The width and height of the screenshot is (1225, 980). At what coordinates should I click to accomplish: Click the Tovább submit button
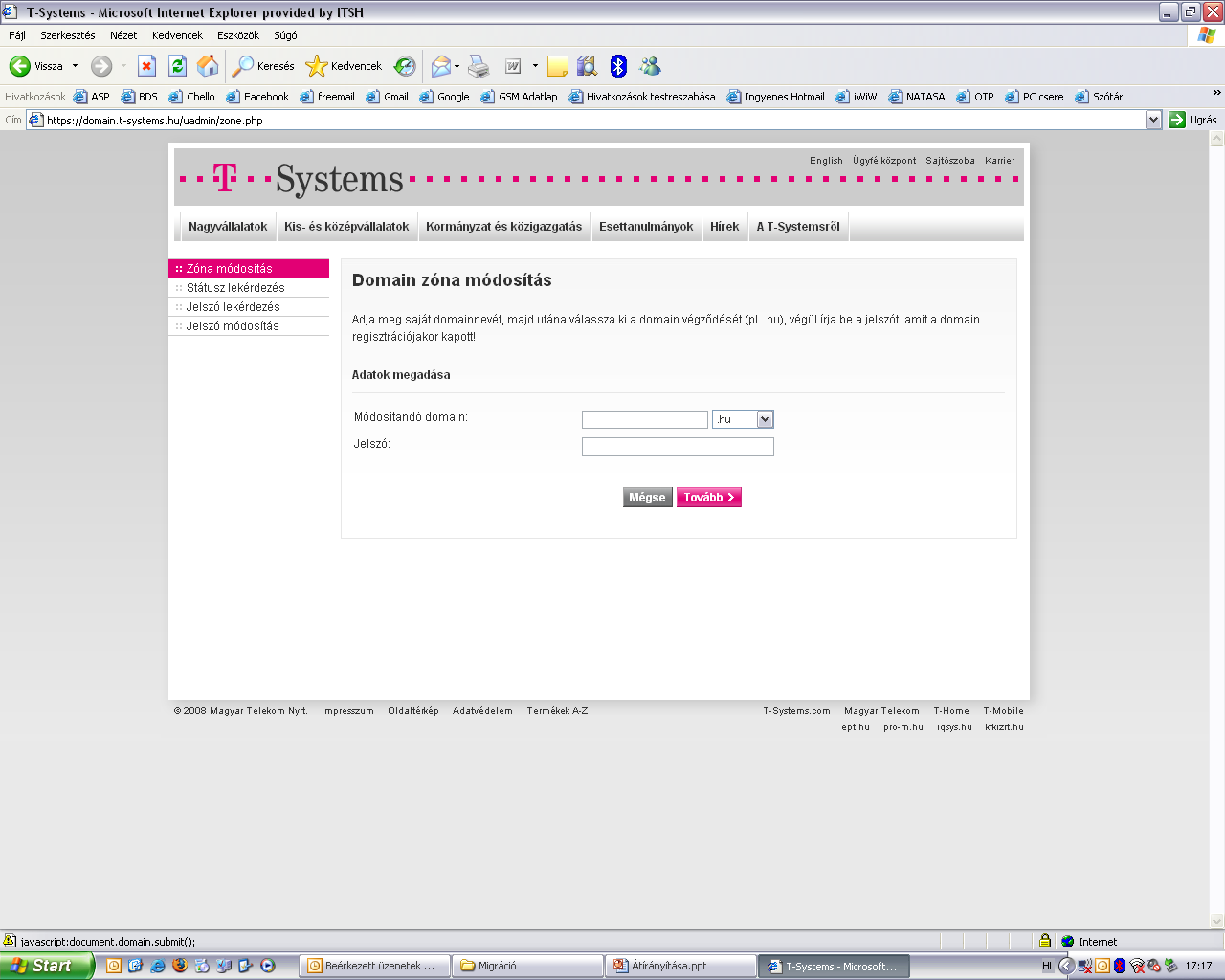coord(709,498)
